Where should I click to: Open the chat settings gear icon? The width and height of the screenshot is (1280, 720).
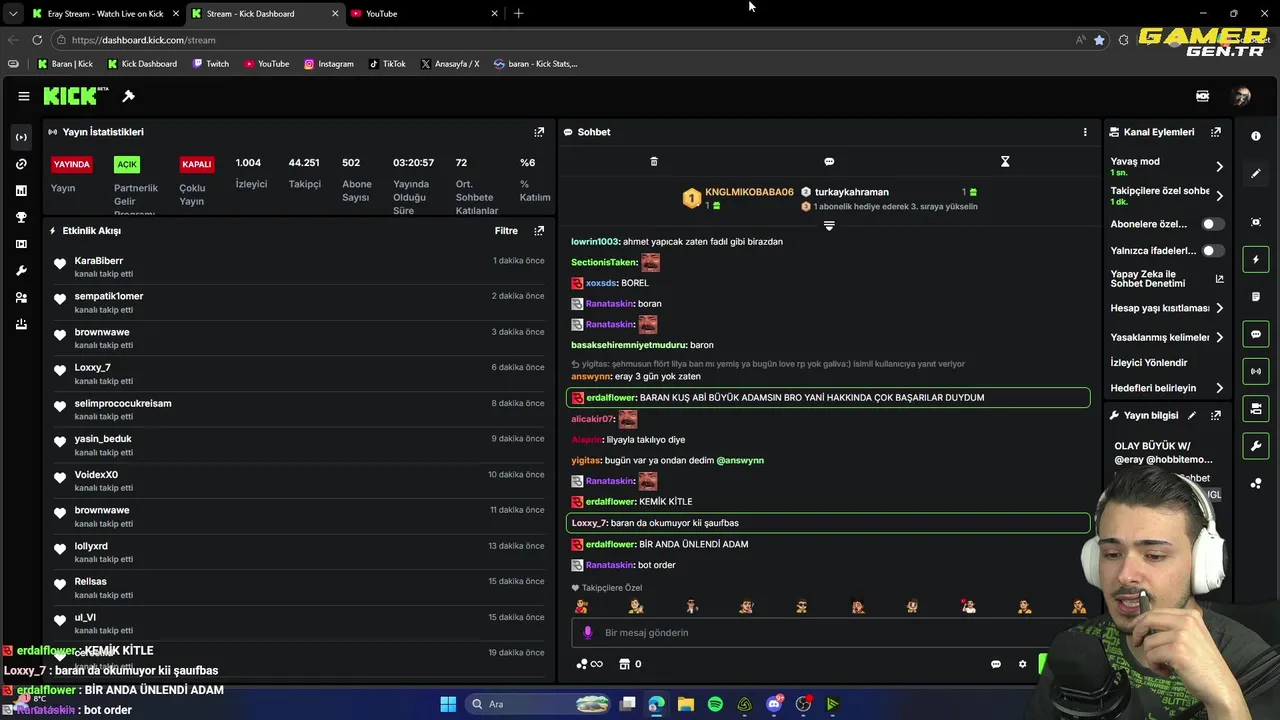[1022, 664]
